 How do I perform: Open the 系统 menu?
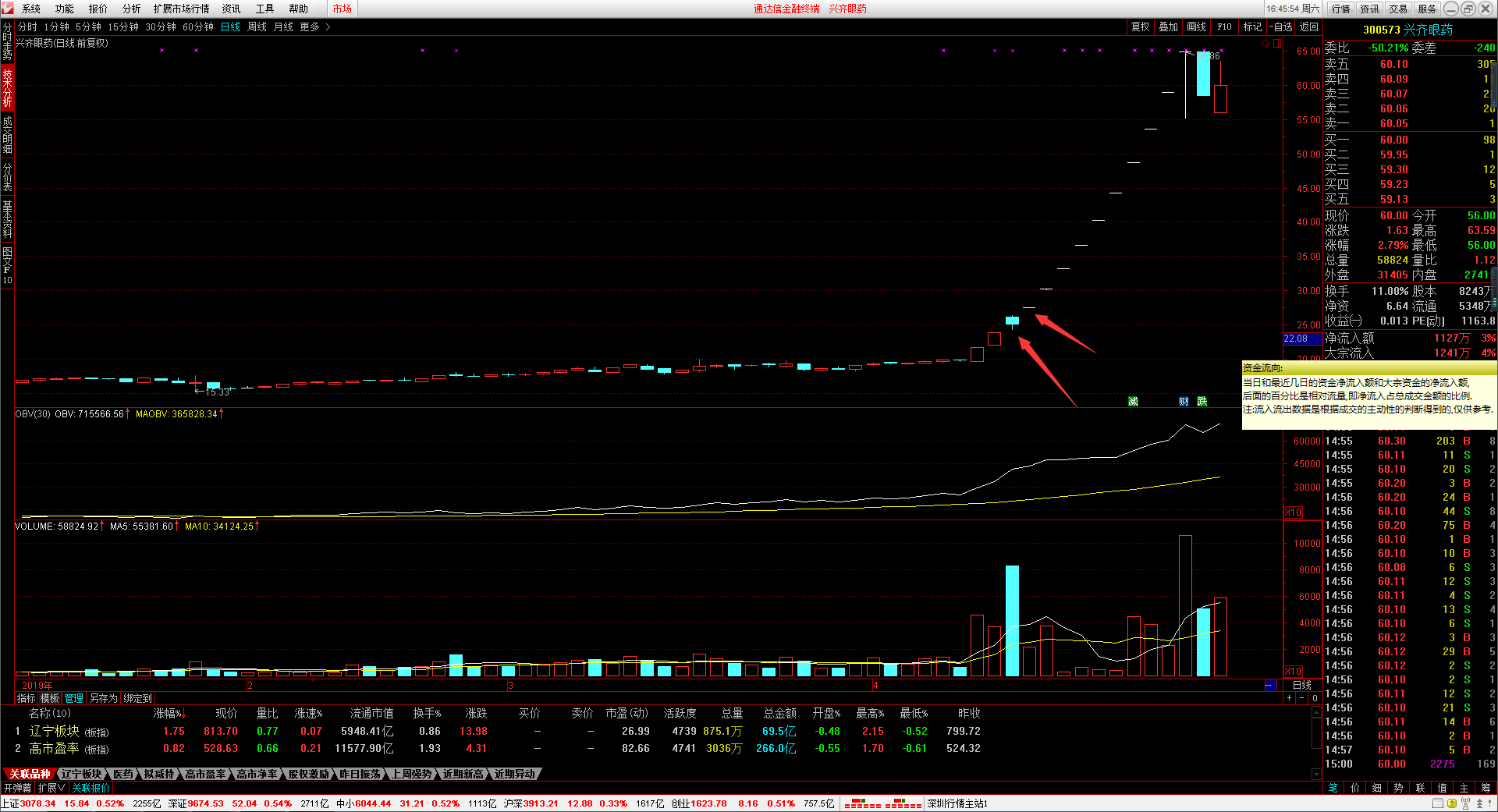(x=31, y=9)
